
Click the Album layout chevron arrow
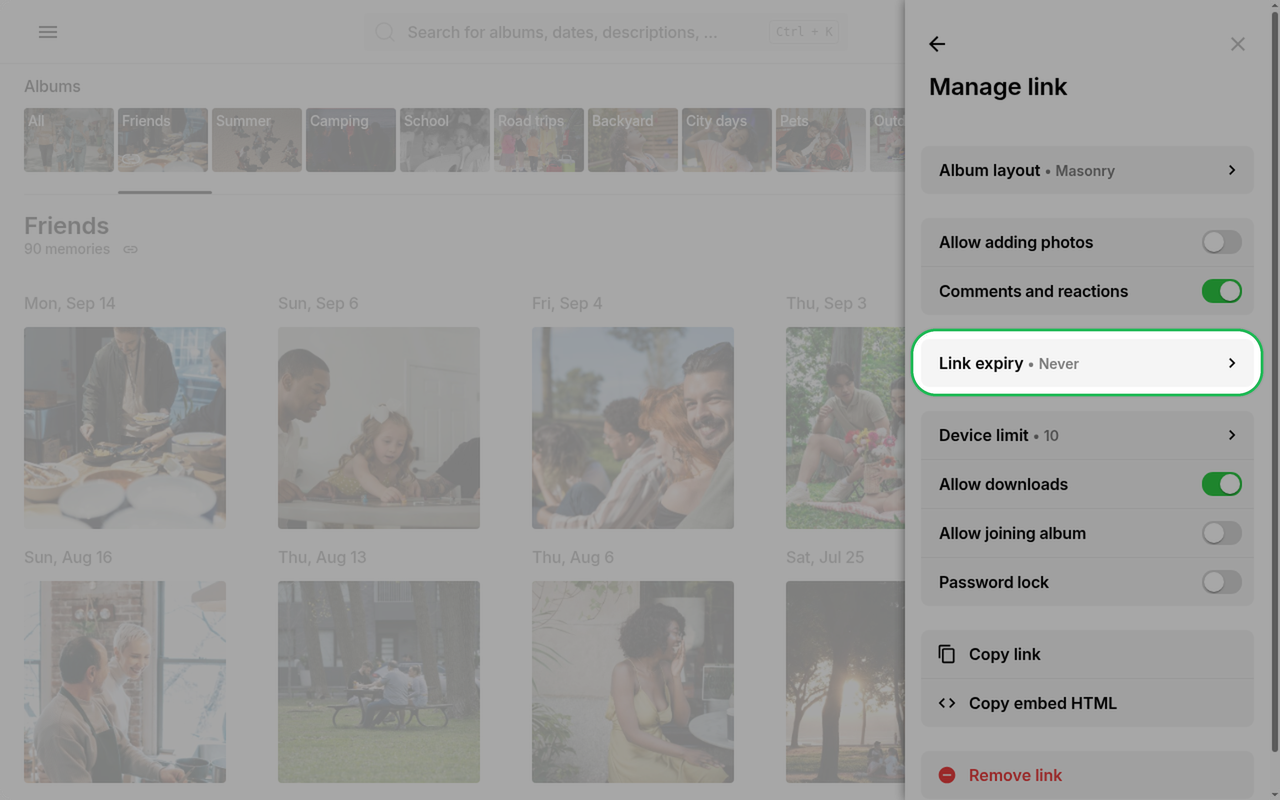coord(1232,170)
